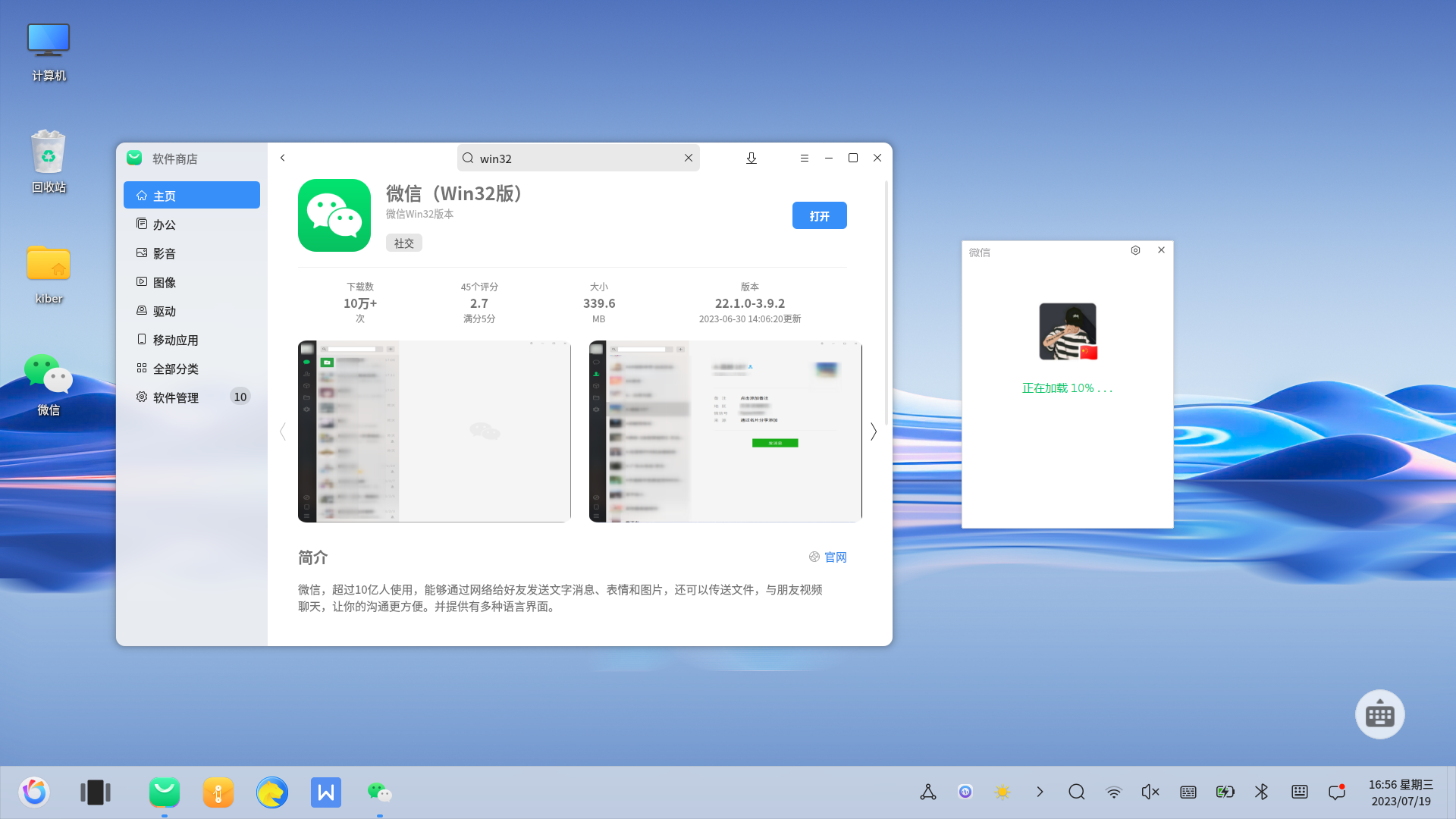Screen dimensions: 1456x819
Task: Open the blue browser icon in taskbar
Action: 272,792
